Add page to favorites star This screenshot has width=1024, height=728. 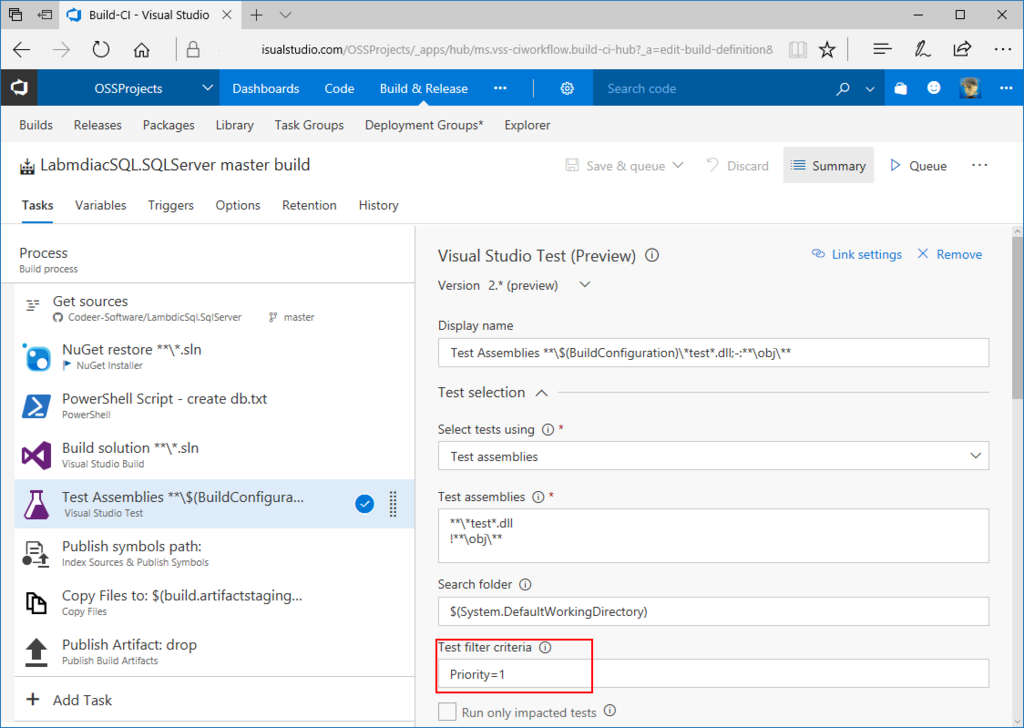point(827,50)
